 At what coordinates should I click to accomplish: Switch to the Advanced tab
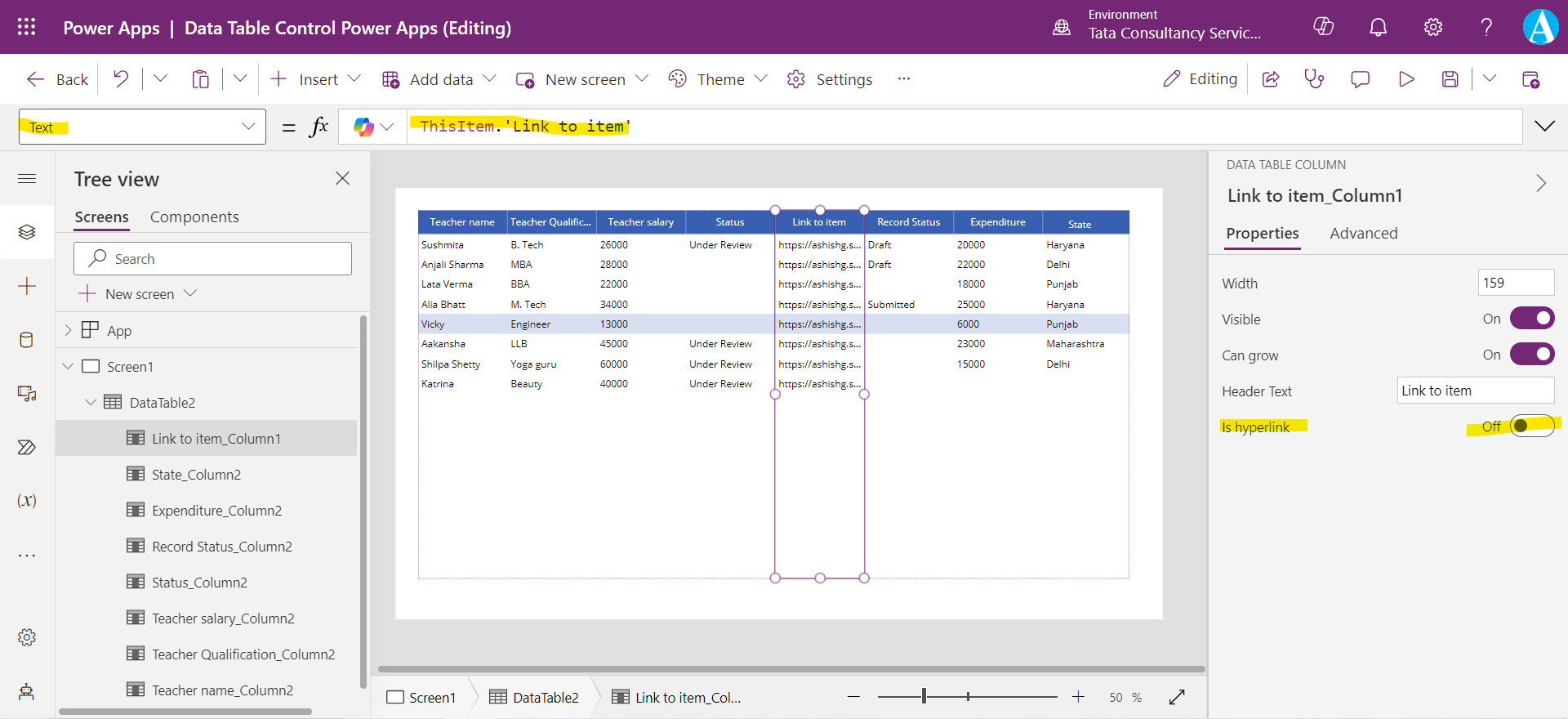tap(1363, 234)
